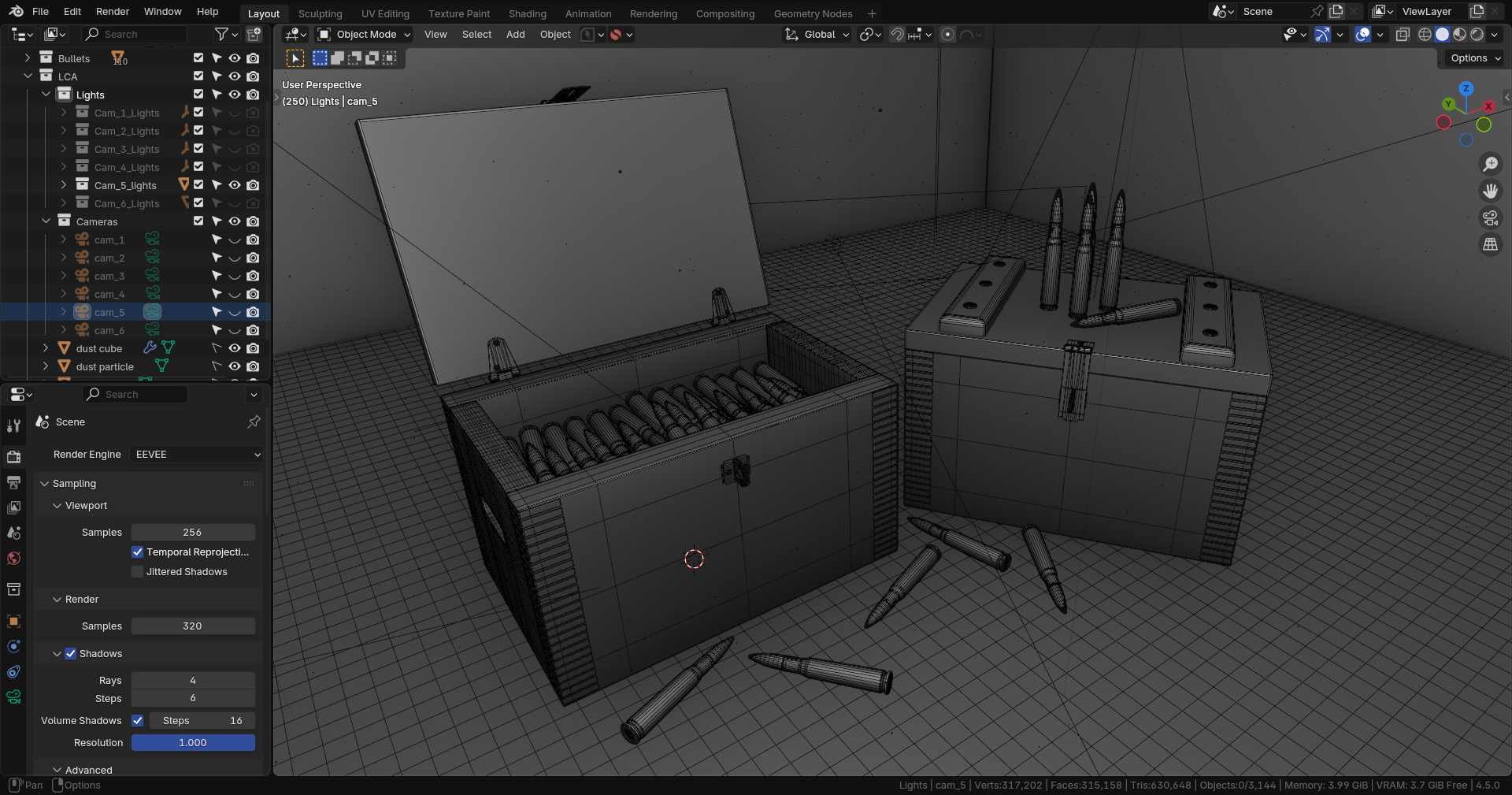The width and height of the screenshot is (1512, 795).
Task: Click the viewport zoom magnifier icon
Action: point(1491,164)
